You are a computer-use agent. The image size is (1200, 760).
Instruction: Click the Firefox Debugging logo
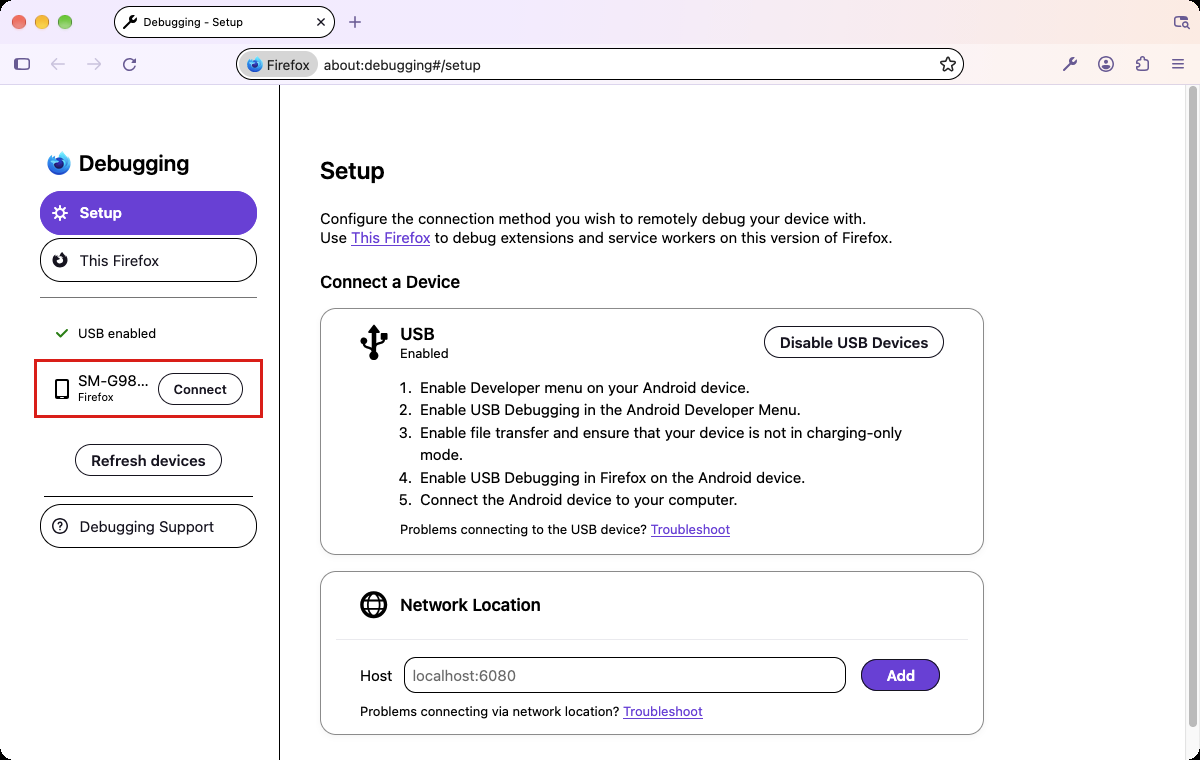tap(59, 164)
